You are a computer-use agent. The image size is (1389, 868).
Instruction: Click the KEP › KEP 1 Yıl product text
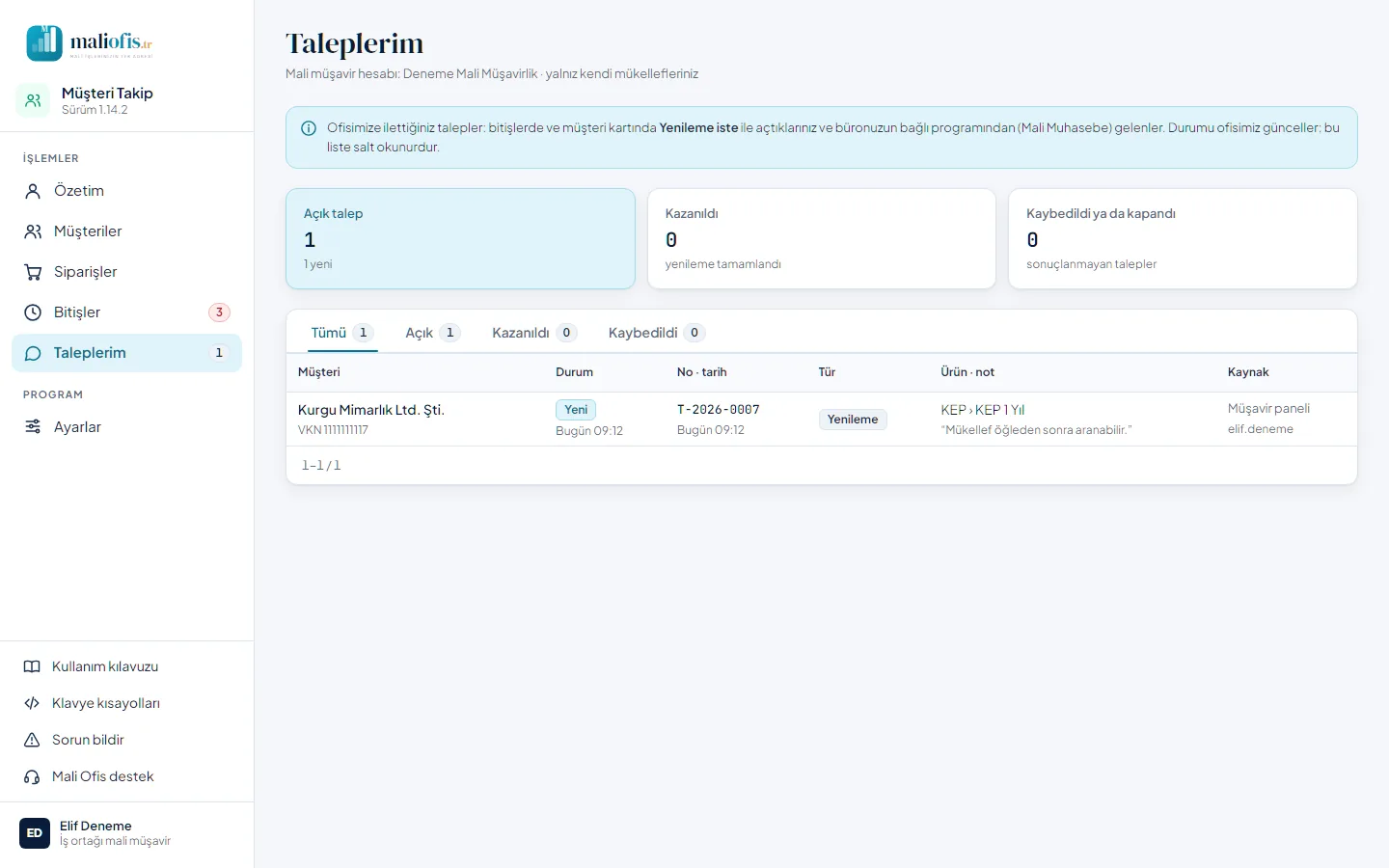coord(983,410)
